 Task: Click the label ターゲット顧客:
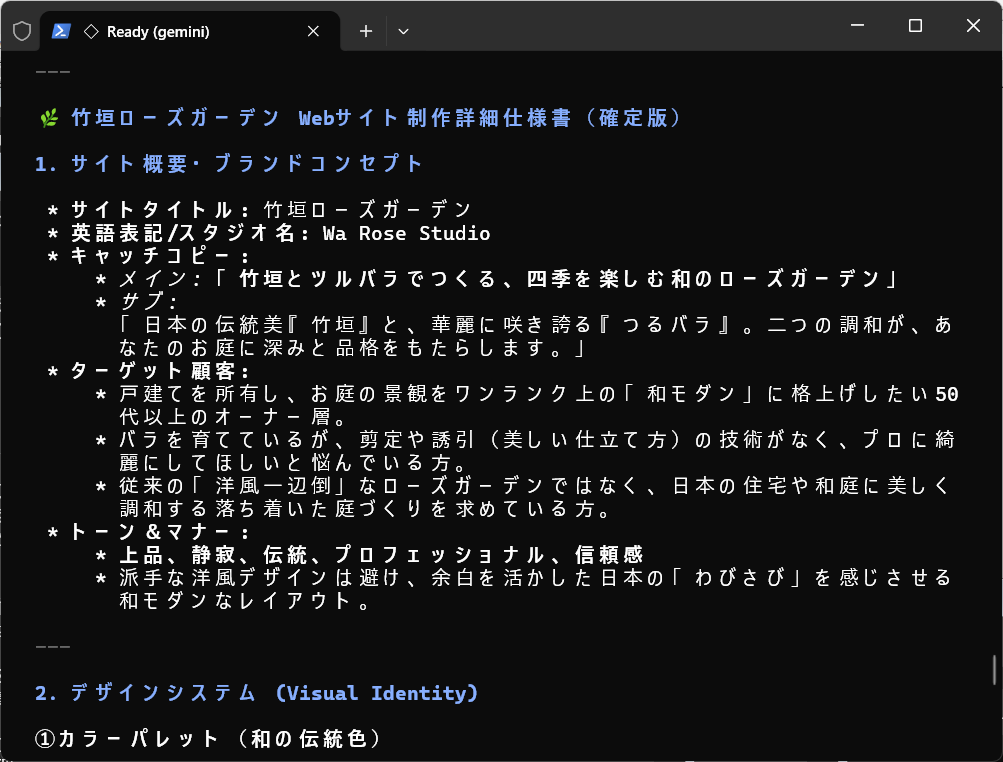pos(159,371)
